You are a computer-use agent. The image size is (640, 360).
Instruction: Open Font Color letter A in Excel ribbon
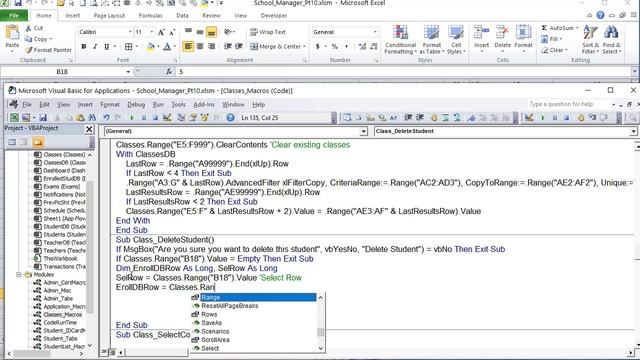[167, 47]
